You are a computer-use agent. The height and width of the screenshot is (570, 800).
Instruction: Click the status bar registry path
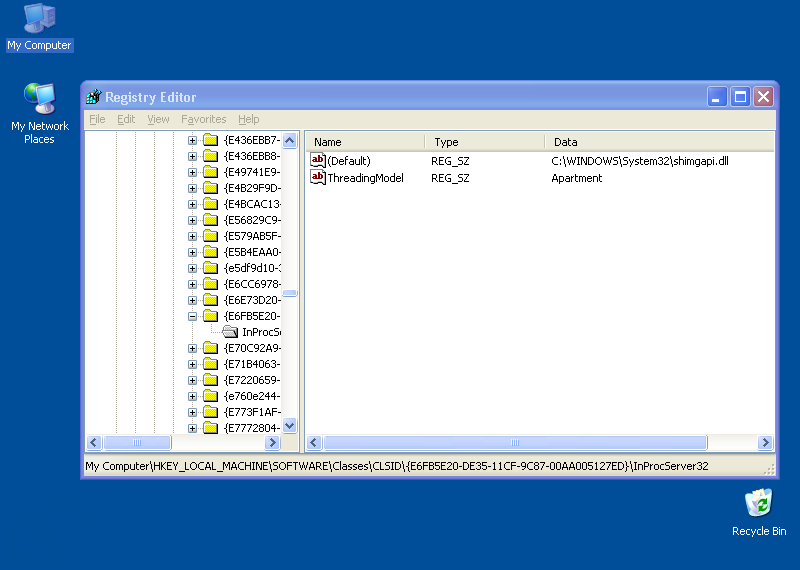pyautogui.click(x=396, y=466)
